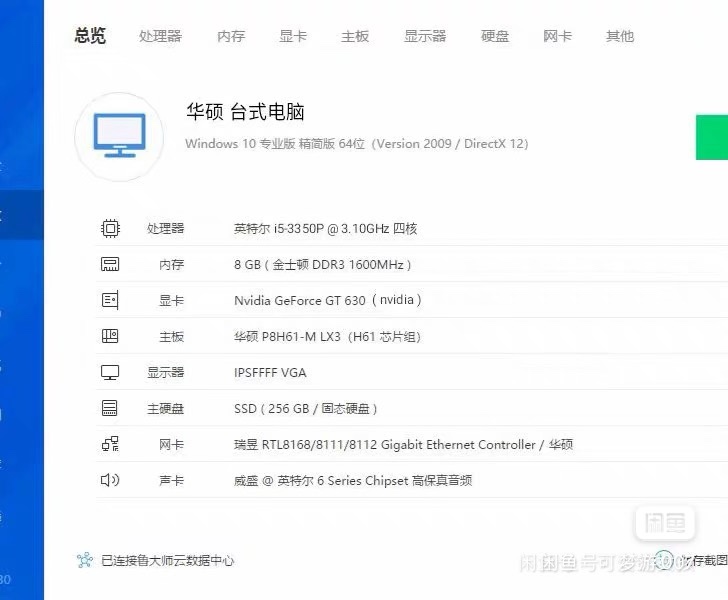Click the memory module icon
The image size is (728, 600).
click(x=110, y=264)
